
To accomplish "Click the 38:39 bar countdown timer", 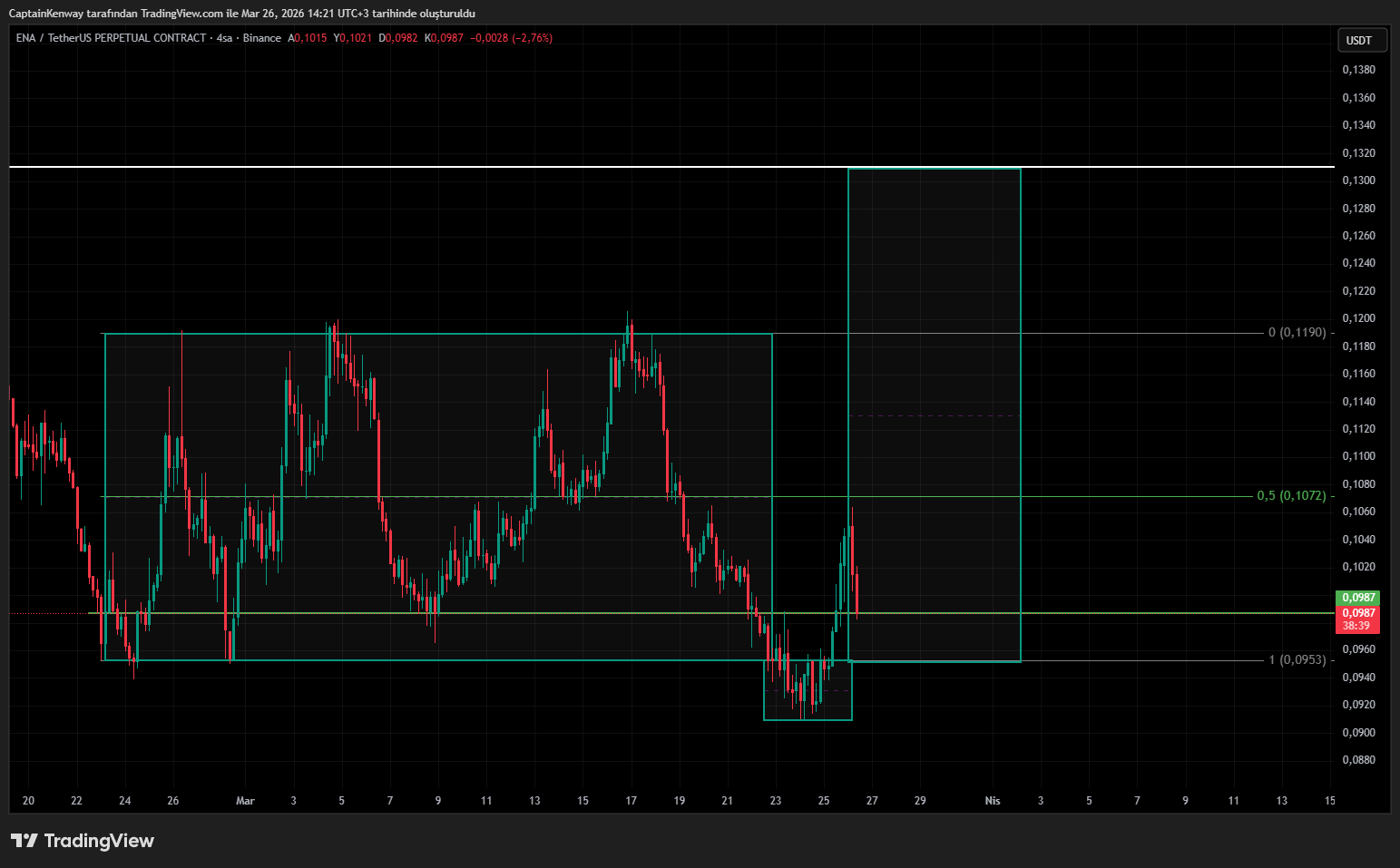I will click(1357, 626).
